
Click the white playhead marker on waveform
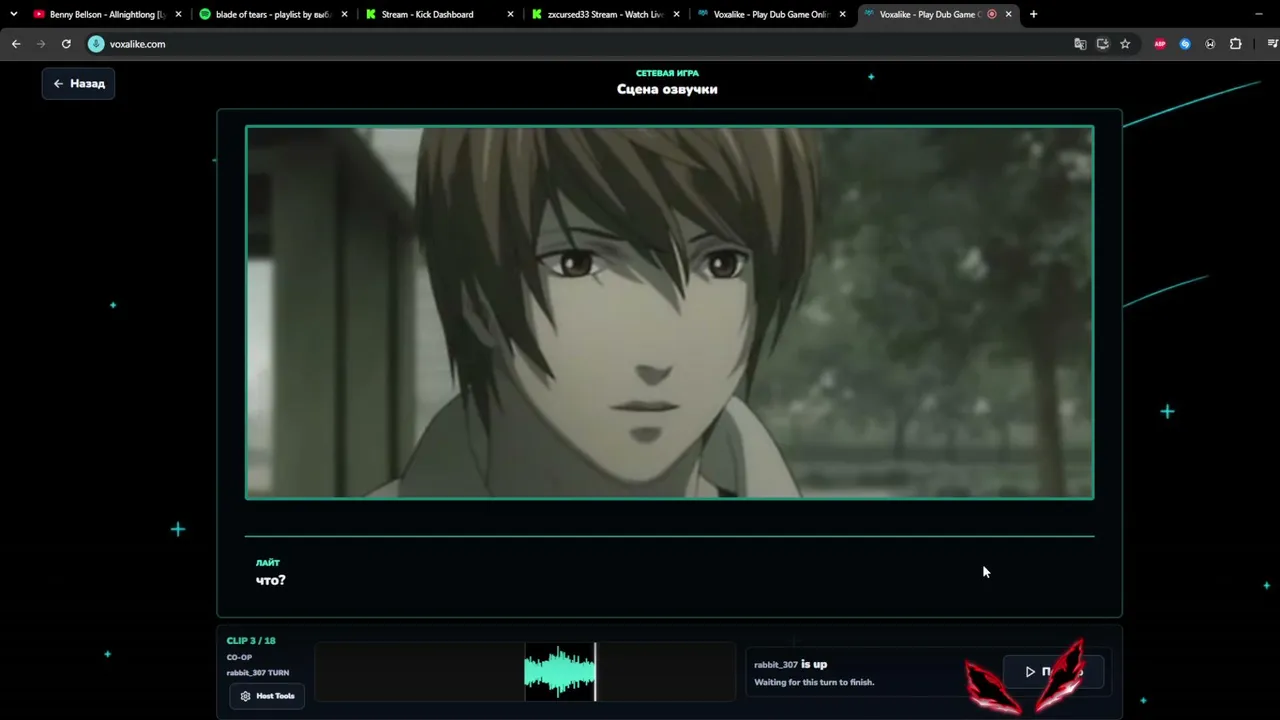pyautogui.click(x=595, y=672)
